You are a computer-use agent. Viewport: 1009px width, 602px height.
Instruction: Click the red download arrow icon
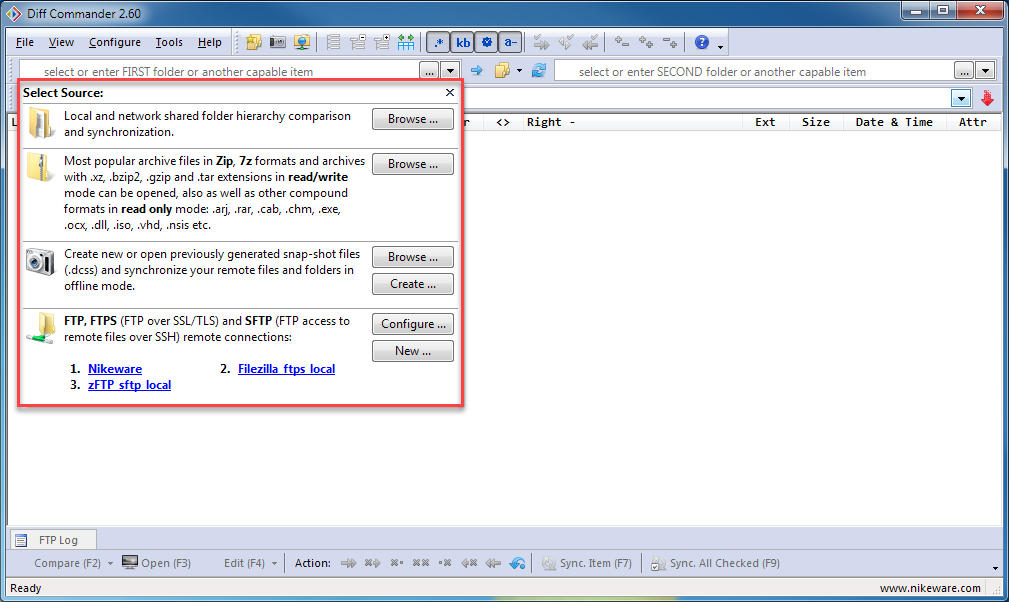pos(988,98)
